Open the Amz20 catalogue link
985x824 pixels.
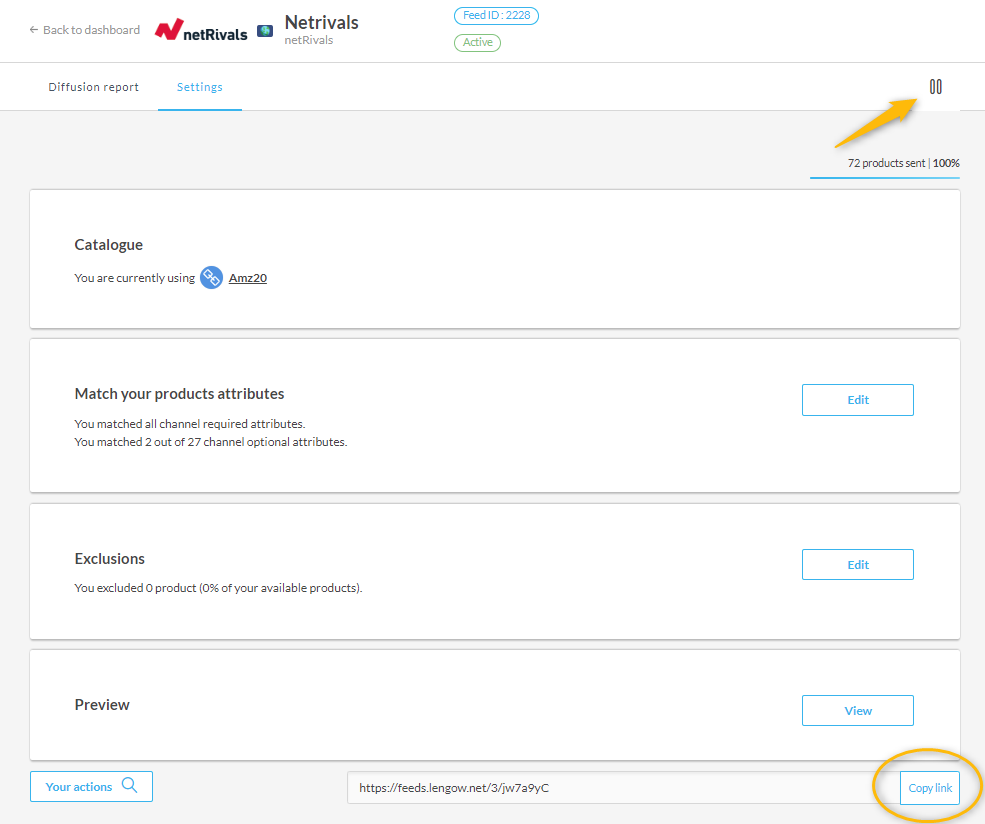click(247, 278)
